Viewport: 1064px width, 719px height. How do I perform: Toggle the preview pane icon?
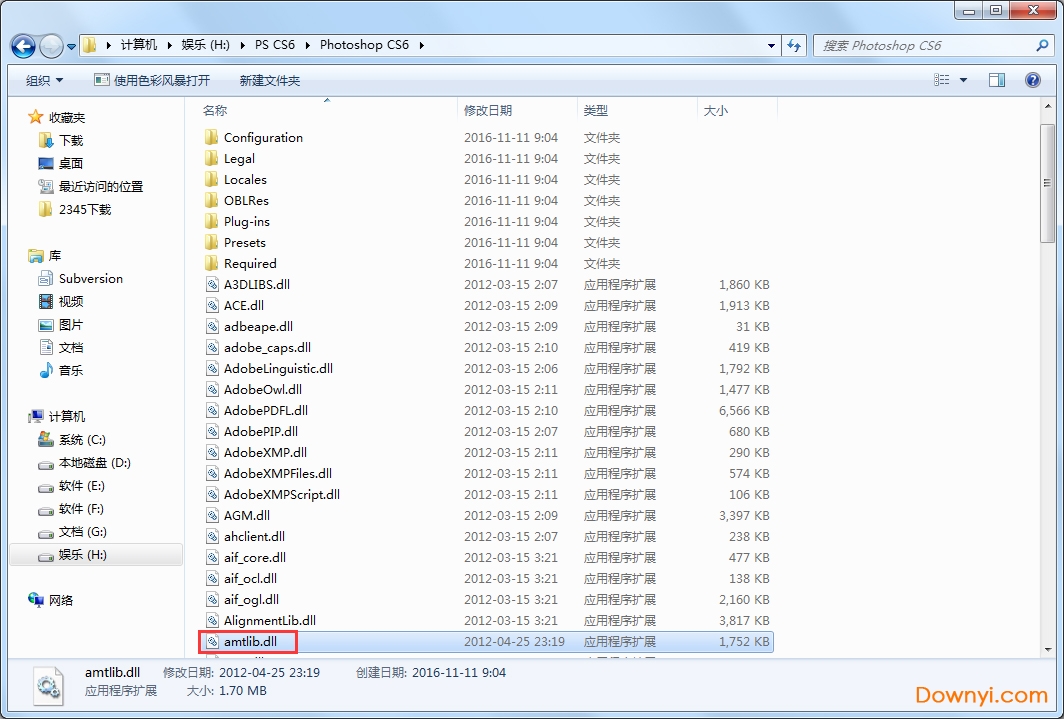996,80
